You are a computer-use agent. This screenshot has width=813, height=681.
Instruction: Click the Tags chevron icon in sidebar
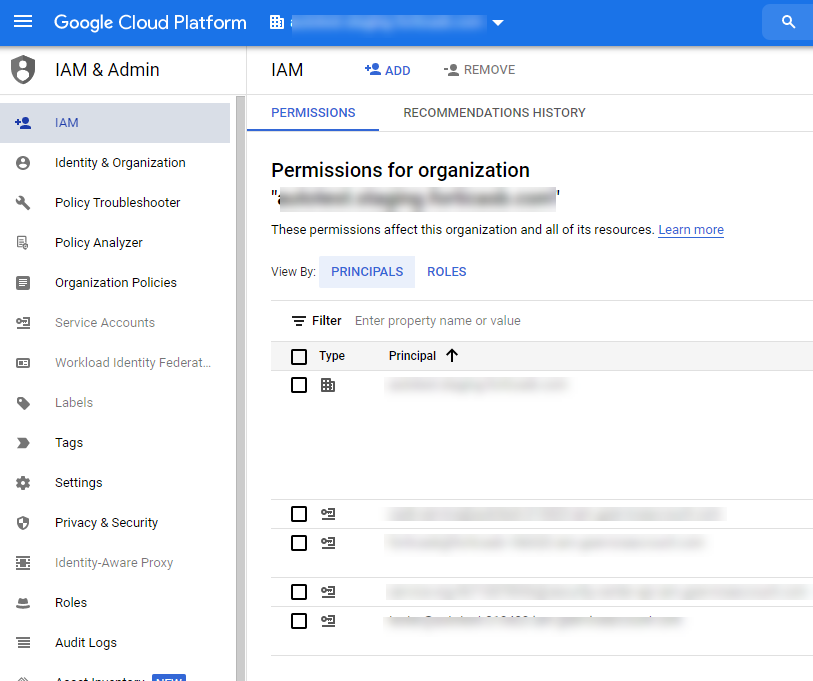point(23,443)
